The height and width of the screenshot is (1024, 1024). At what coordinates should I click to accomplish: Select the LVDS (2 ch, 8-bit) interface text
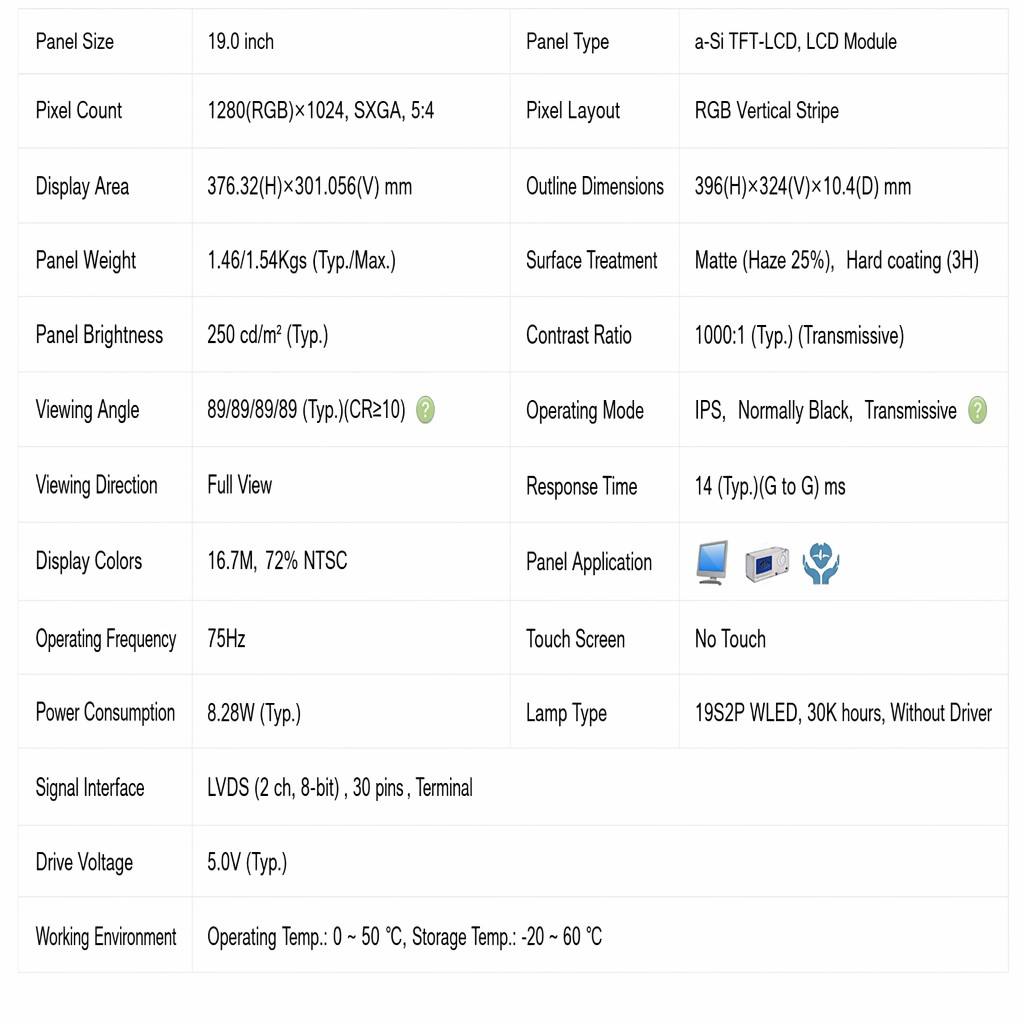(x=274, y=788)
